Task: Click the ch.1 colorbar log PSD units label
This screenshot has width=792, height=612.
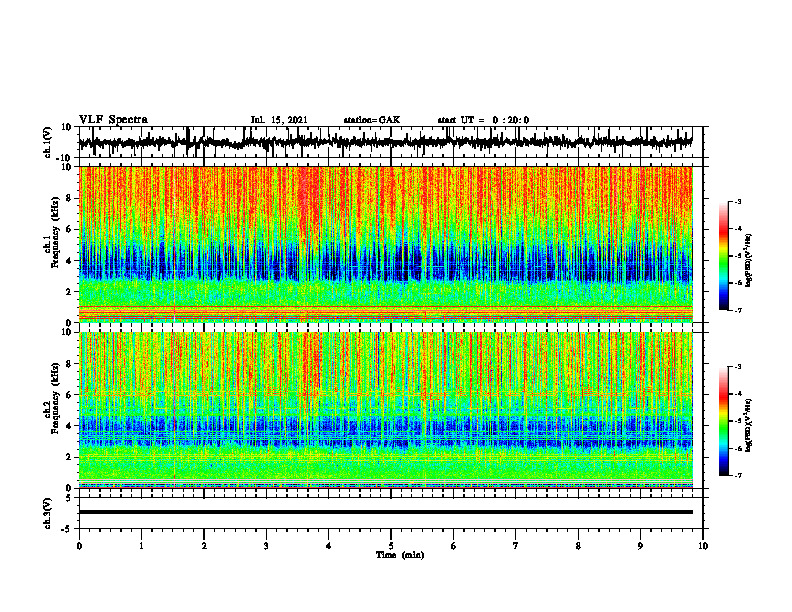Action: [x=749, y=260]
